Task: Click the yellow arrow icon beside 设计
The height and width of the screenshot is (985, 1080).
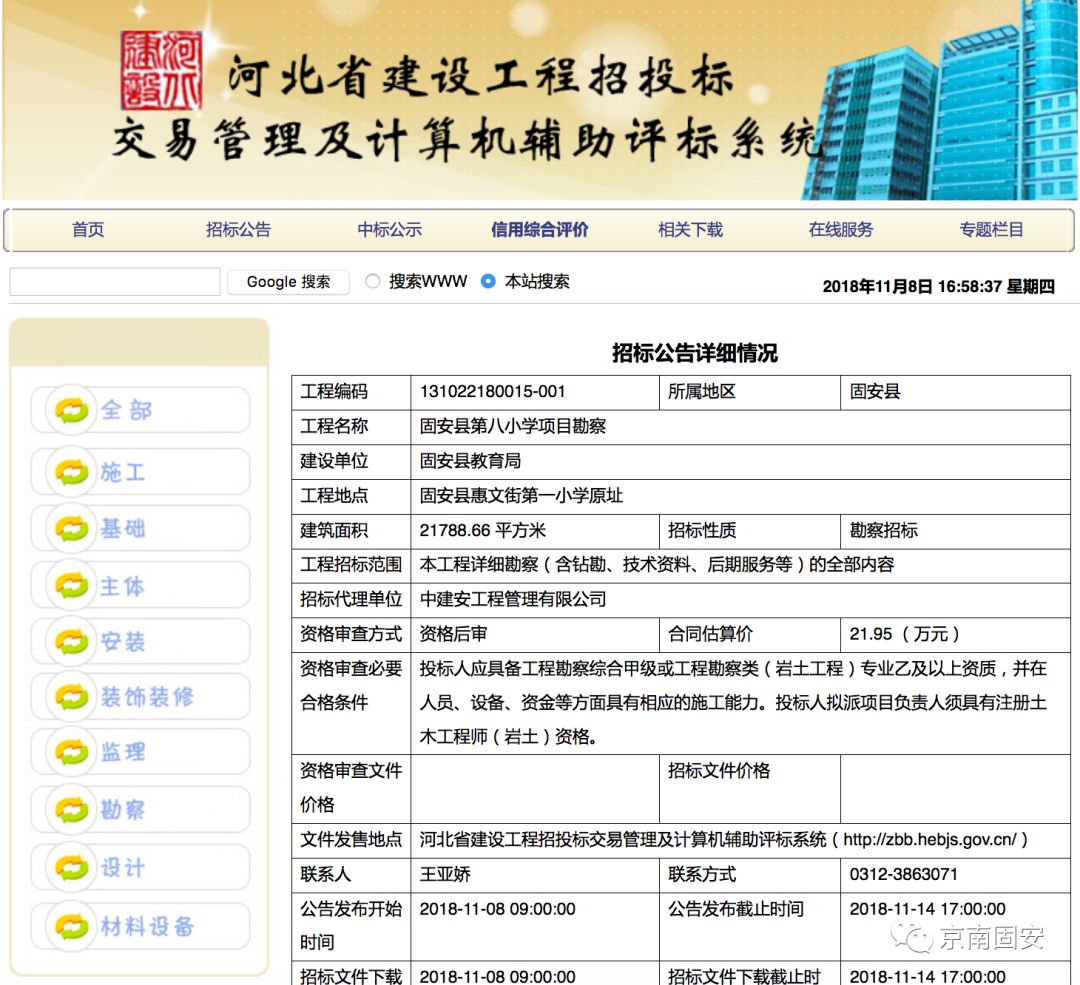Action: point(72,867)
